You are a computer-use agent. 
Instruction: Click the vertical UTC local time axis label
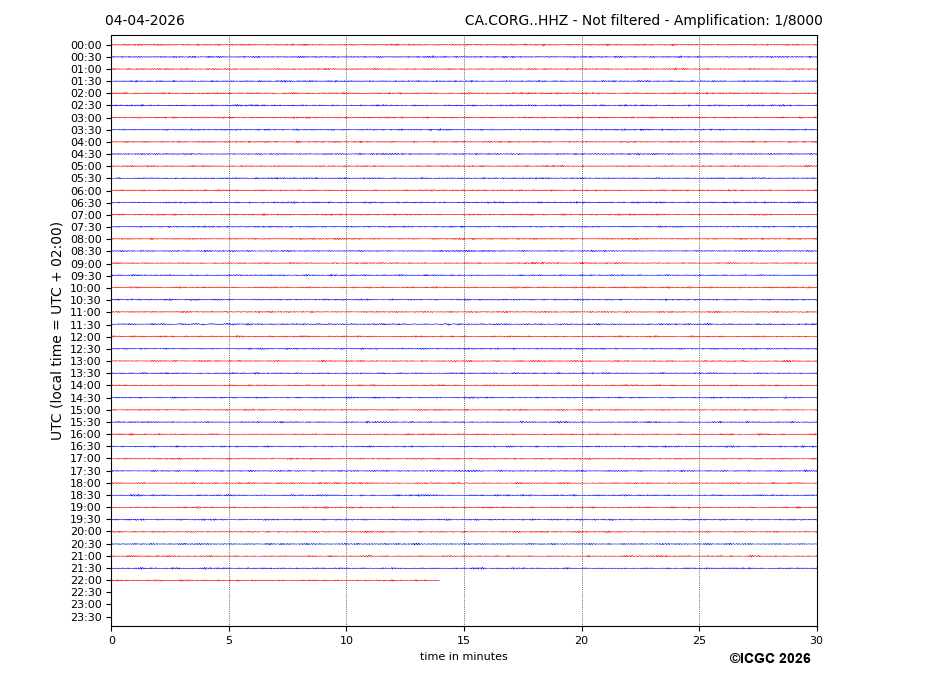tap(58, 331)
